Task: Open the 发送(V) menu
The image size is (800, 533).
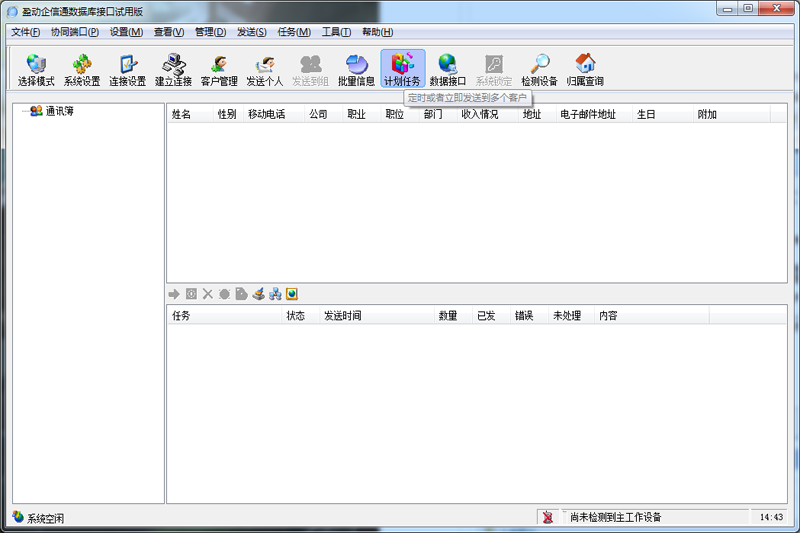Action: (x=252, y=32)
